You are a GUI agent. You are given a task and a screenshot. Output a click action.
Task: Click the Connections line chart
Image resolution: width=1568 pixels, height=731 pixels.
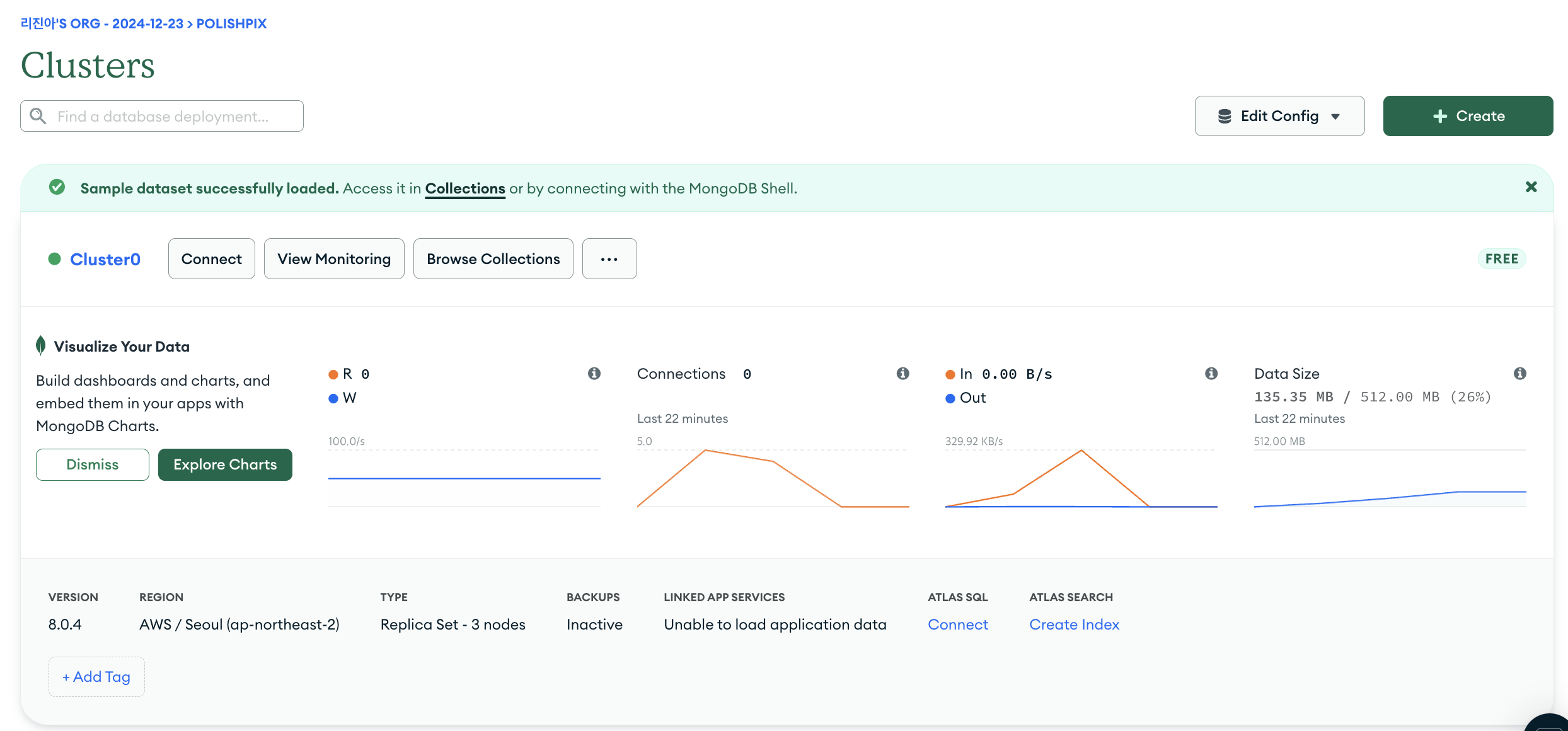(x=773, y=478)
